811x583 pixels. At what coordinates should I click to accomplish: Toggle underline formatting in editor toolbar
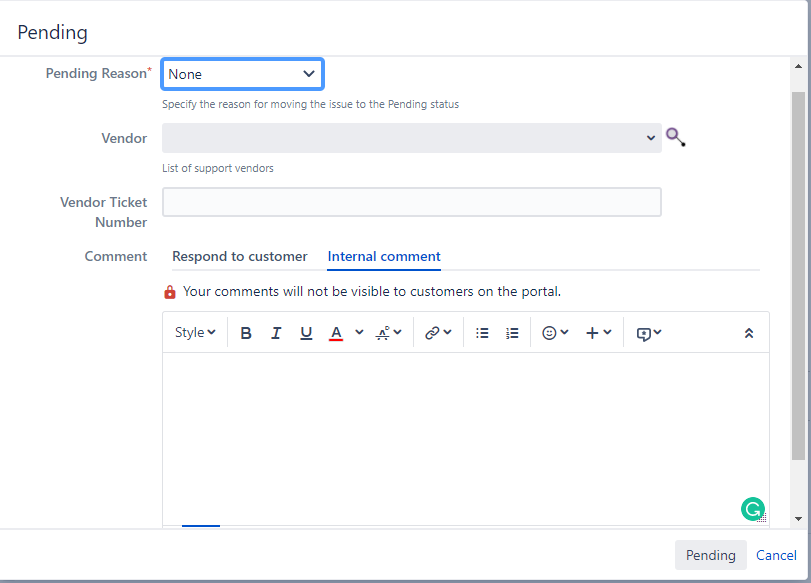click(306, 333)
